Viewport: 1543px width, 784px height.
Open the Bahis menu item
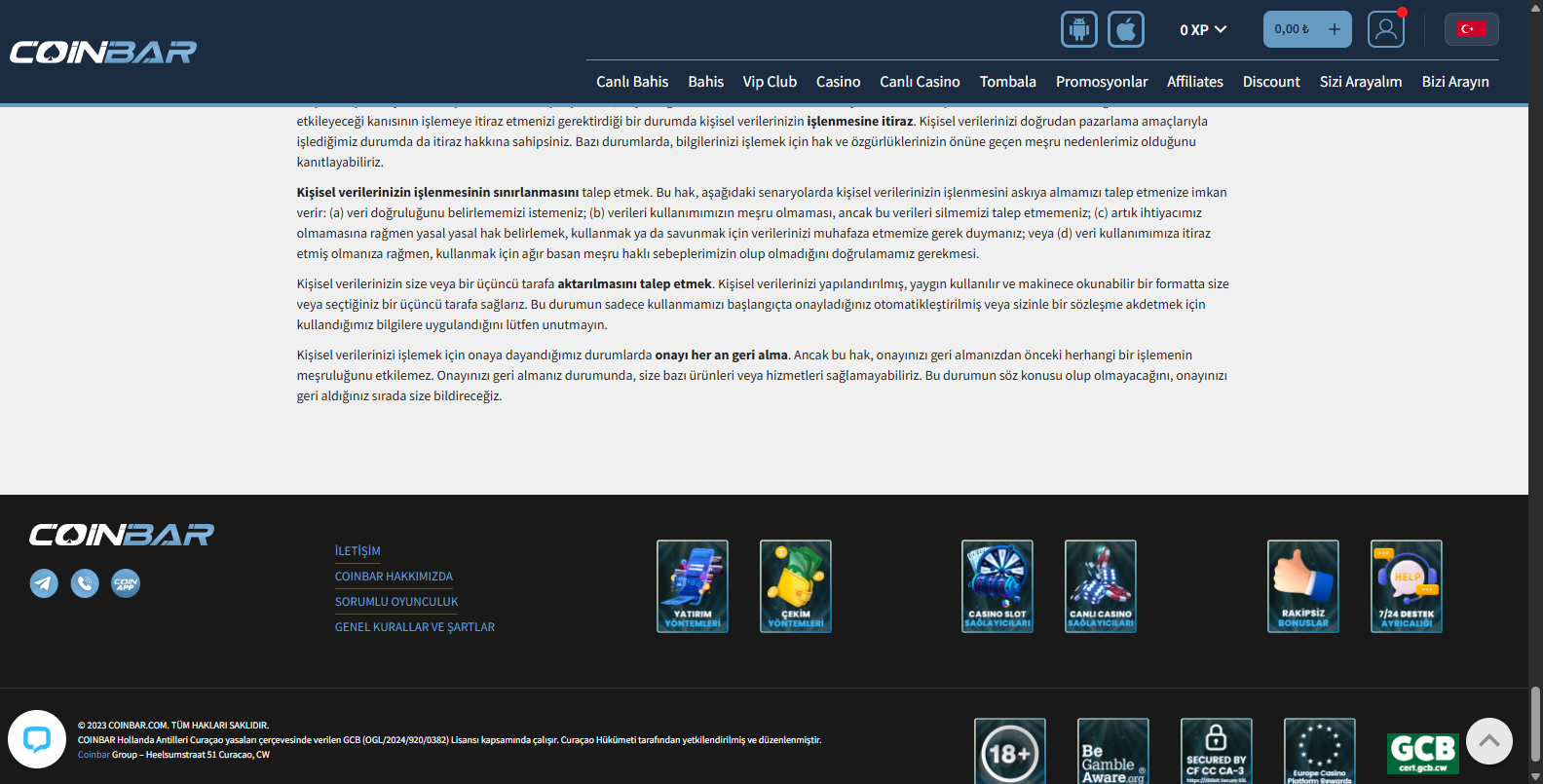[706, 82]
